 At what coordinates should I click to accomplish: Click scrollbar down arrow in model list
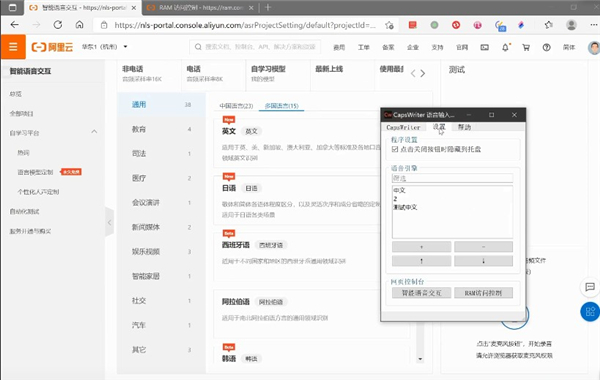pos(420,359)
